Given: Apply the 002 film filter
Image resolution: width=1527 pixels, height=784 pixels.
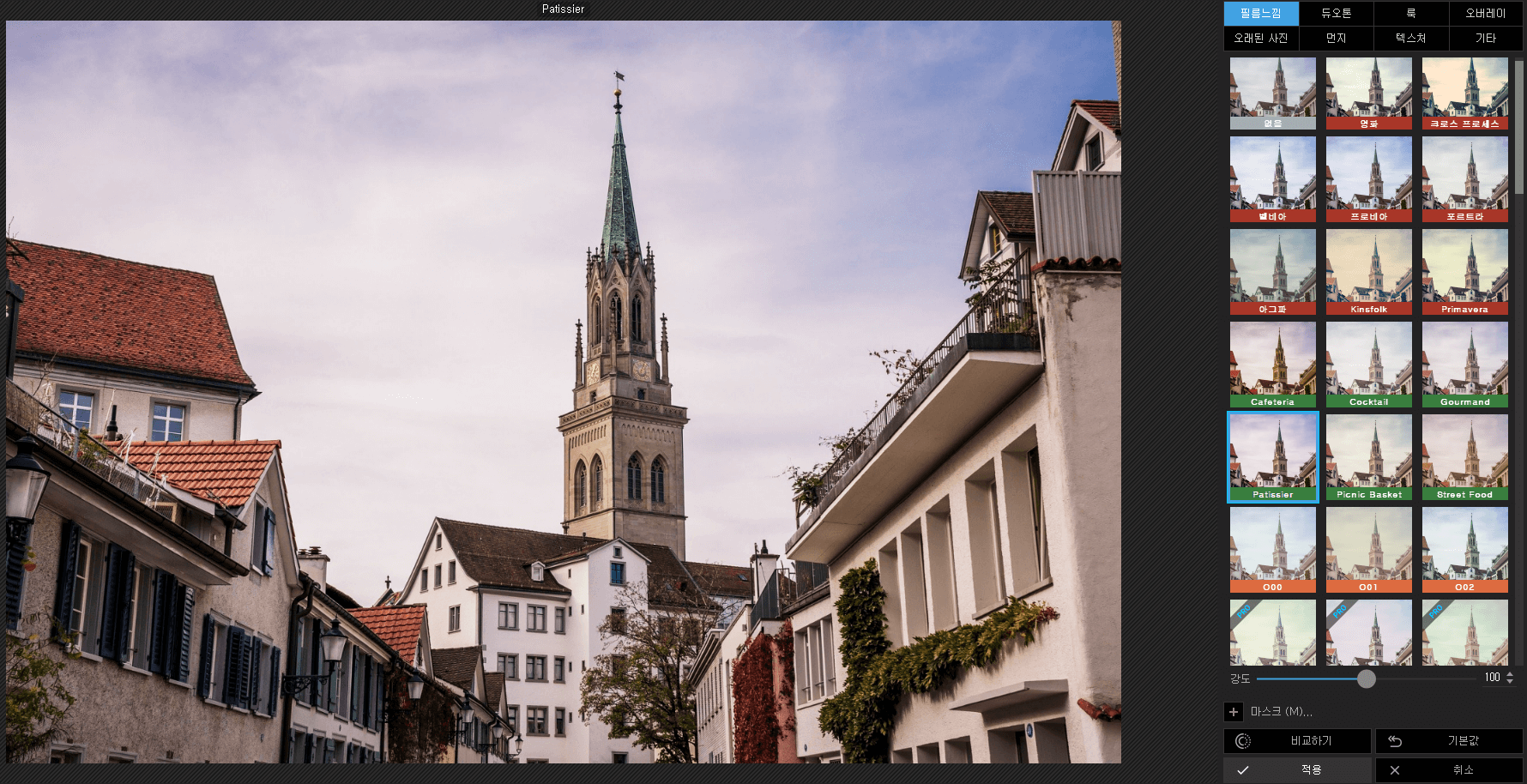Looking at the screenshot, I should click(x=1464, y=550).
